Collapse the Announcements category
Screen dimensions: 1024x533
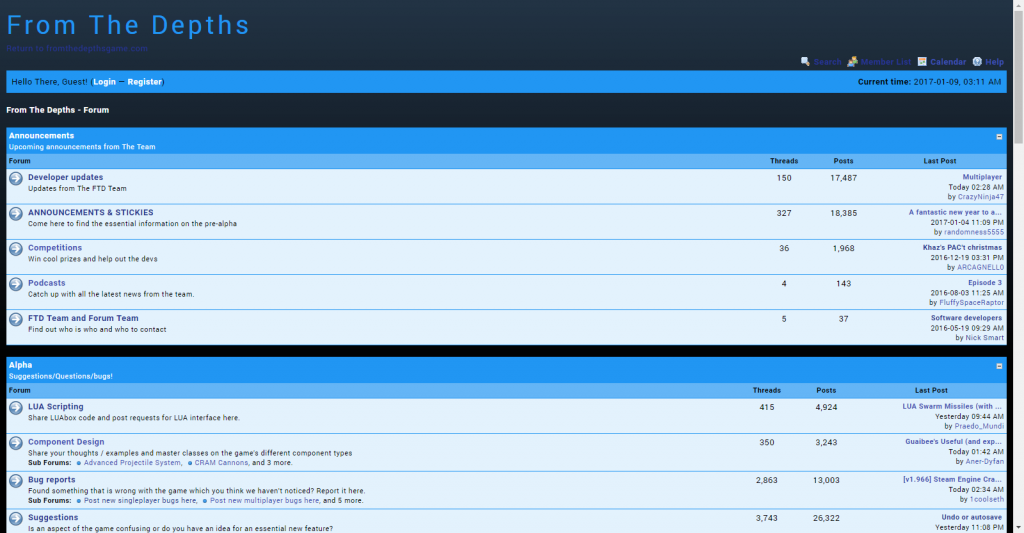[999, 137]
